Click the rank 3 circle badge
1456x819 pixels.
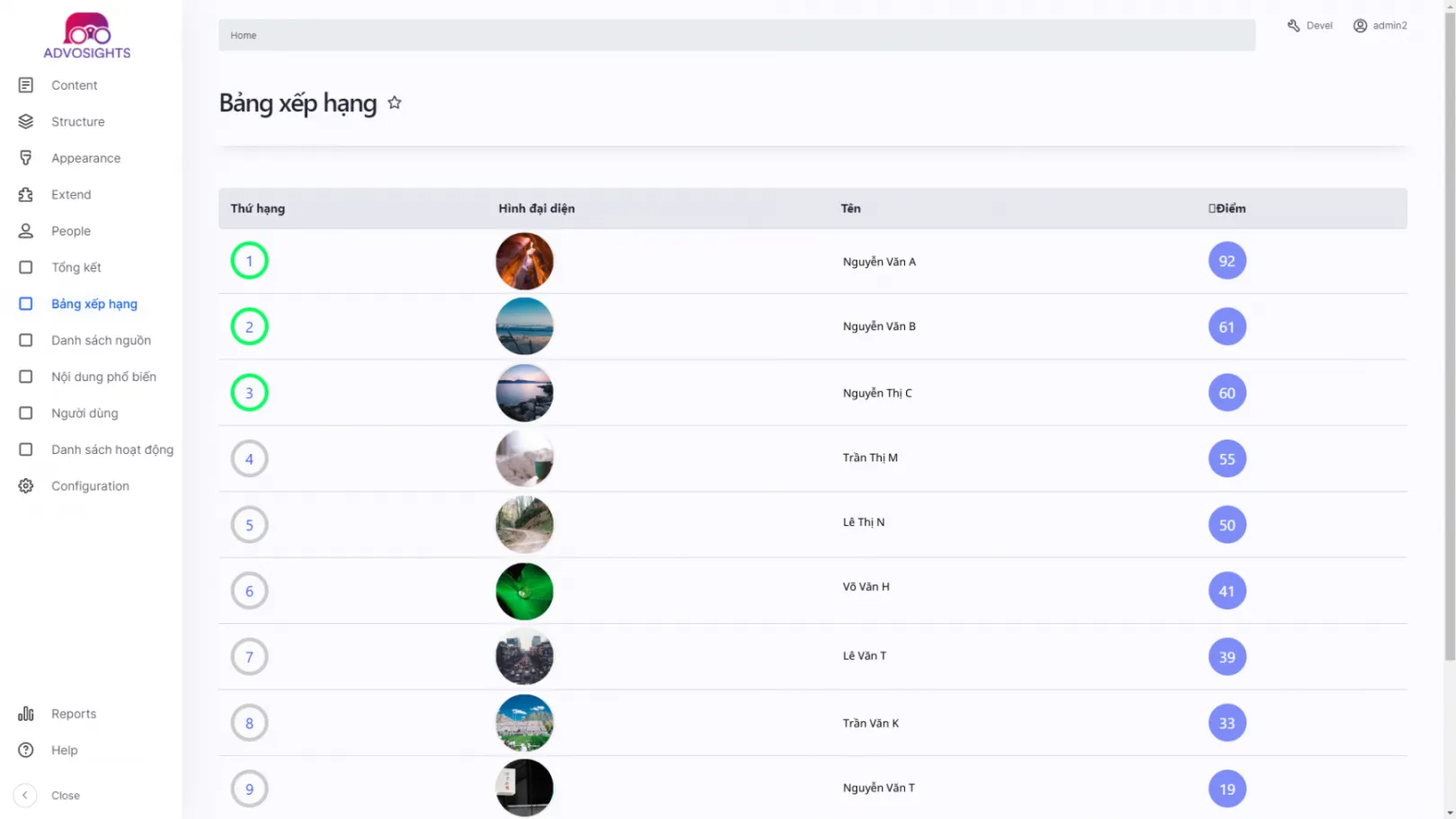[250, 393]
